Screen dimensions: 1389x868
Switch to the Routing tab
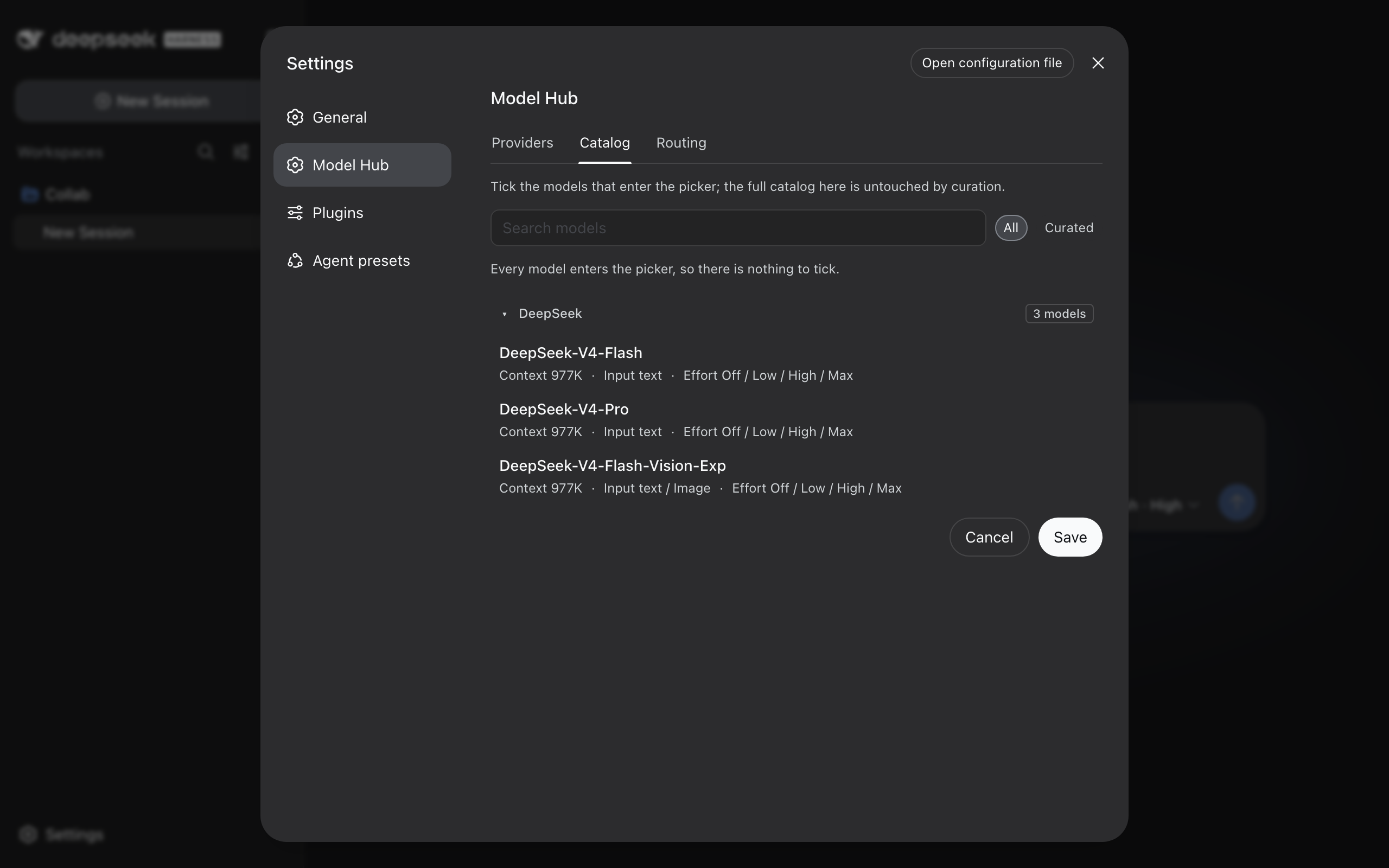pos(681,142)
